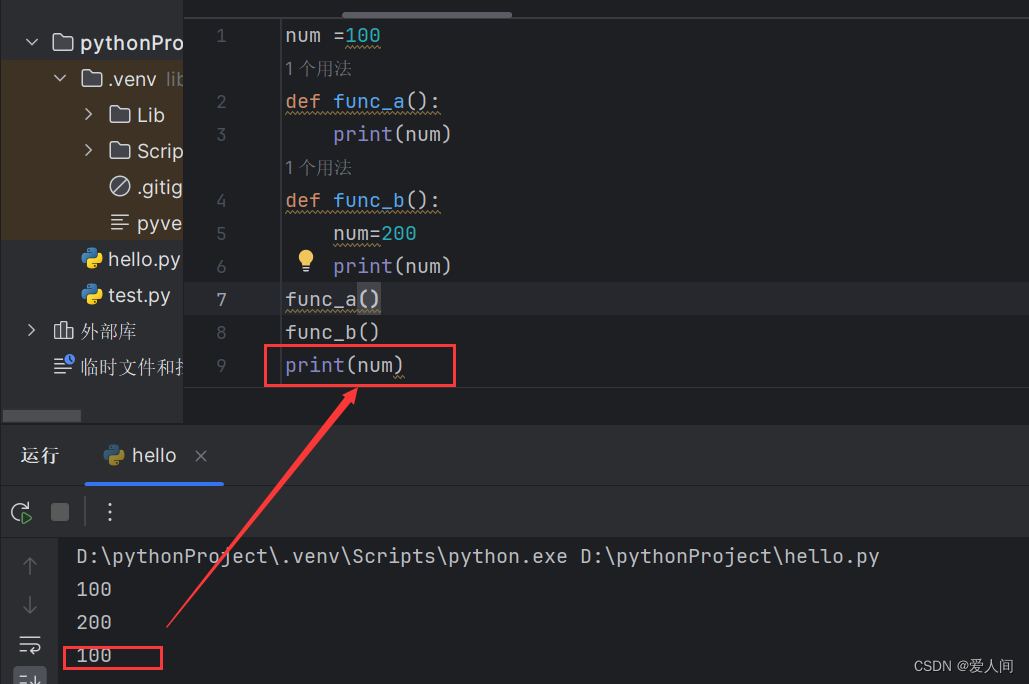Click the func_b definition name
1029x684 pixels.
pos(368,200)
